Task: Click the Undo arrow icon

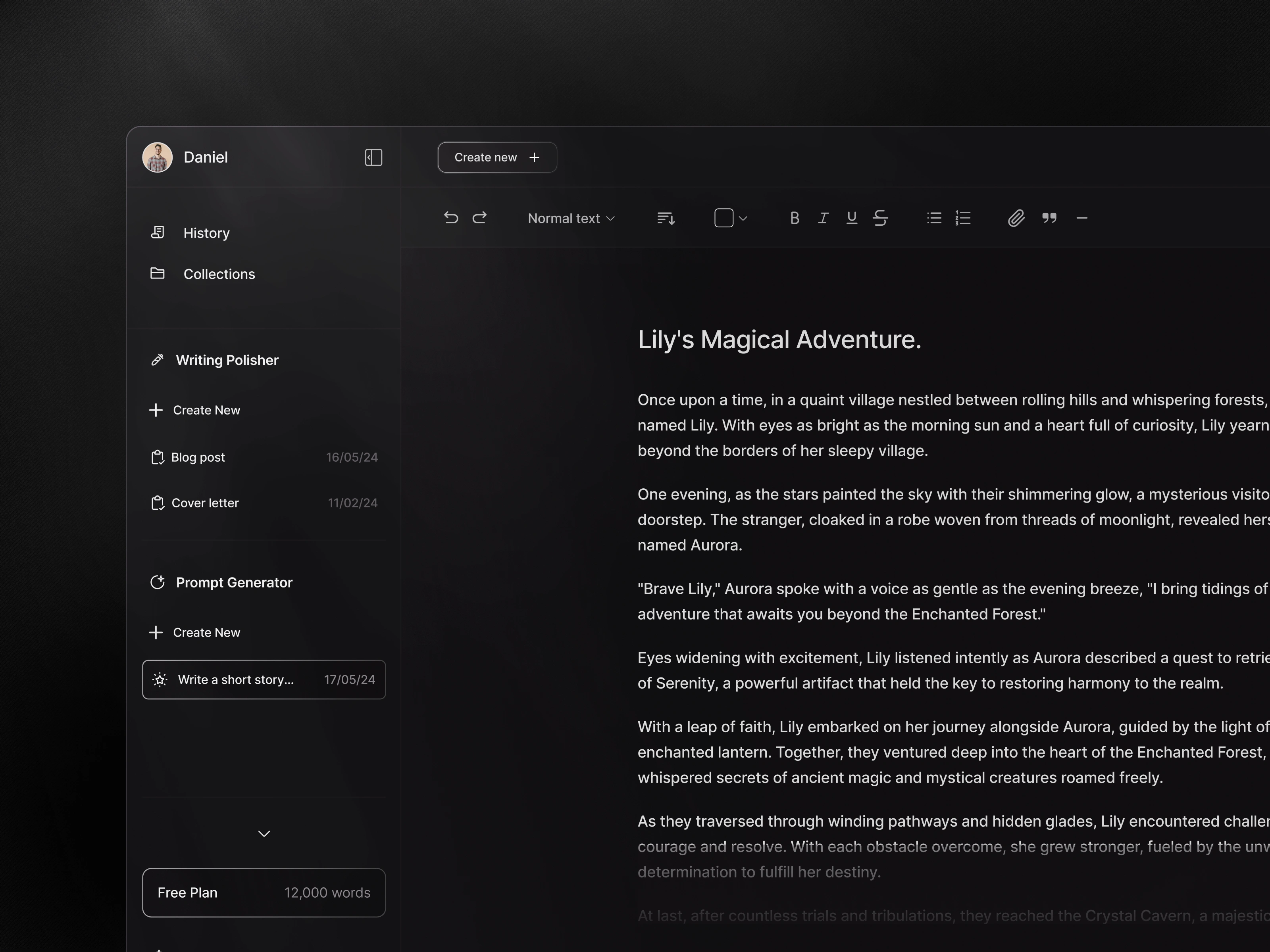Action: (451, 218)
